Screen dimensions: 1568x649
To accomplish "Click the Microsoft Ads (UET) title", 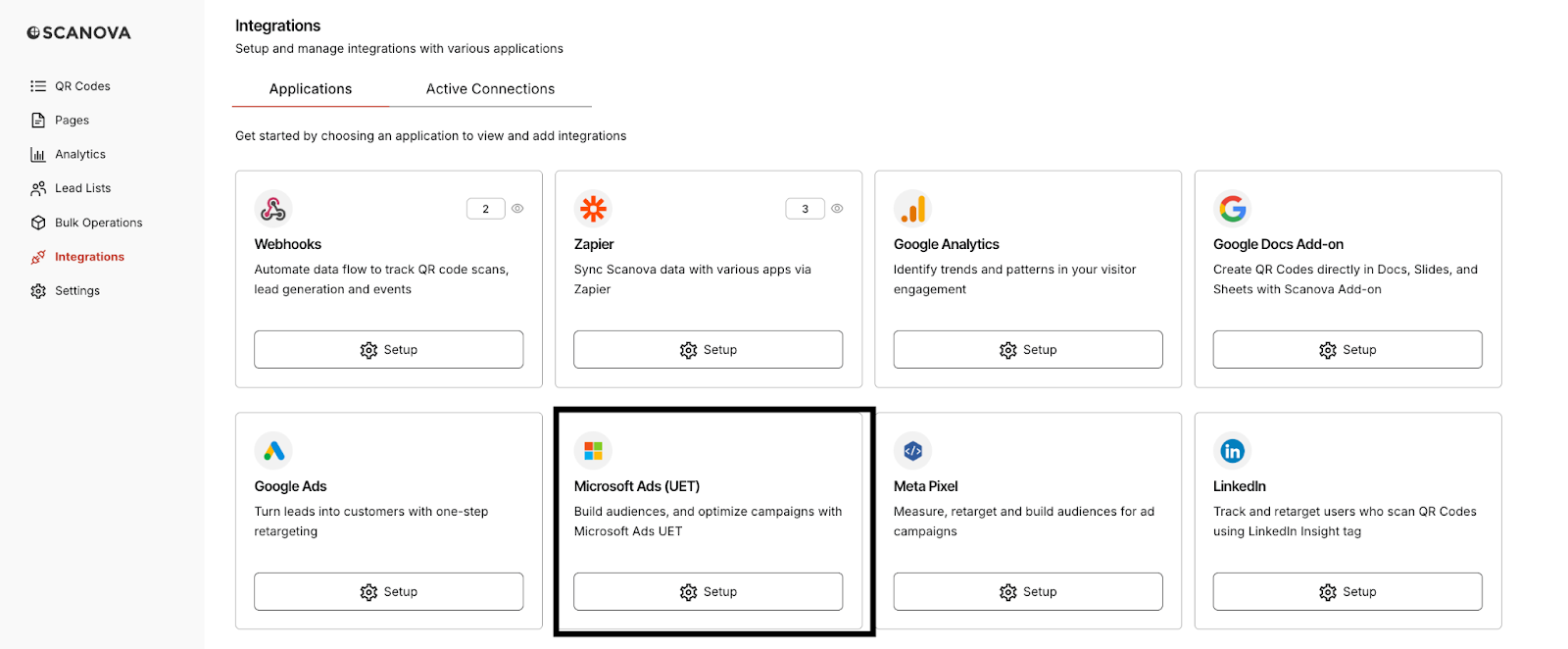I will 637,486.
